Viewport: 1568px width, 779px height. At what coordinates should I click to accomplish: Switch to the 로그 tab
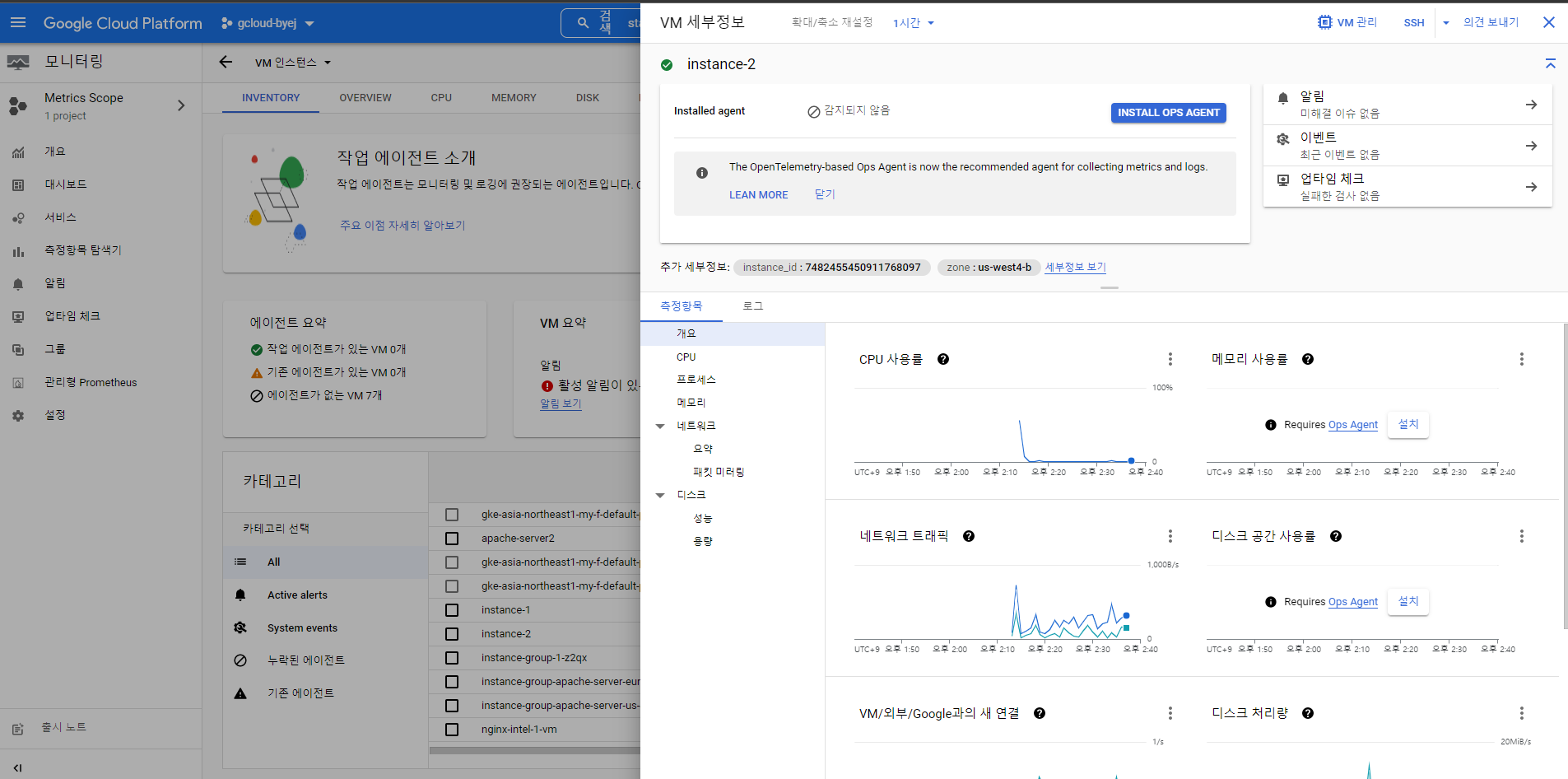click(x=753, y=306)
